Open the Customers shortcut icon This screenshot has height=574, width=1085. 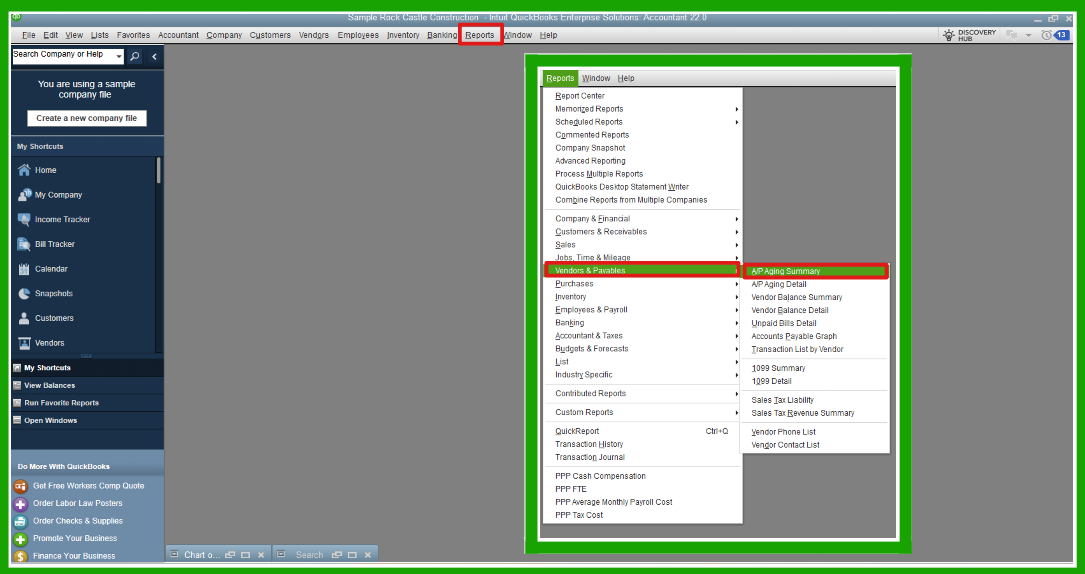click(24, 318)
